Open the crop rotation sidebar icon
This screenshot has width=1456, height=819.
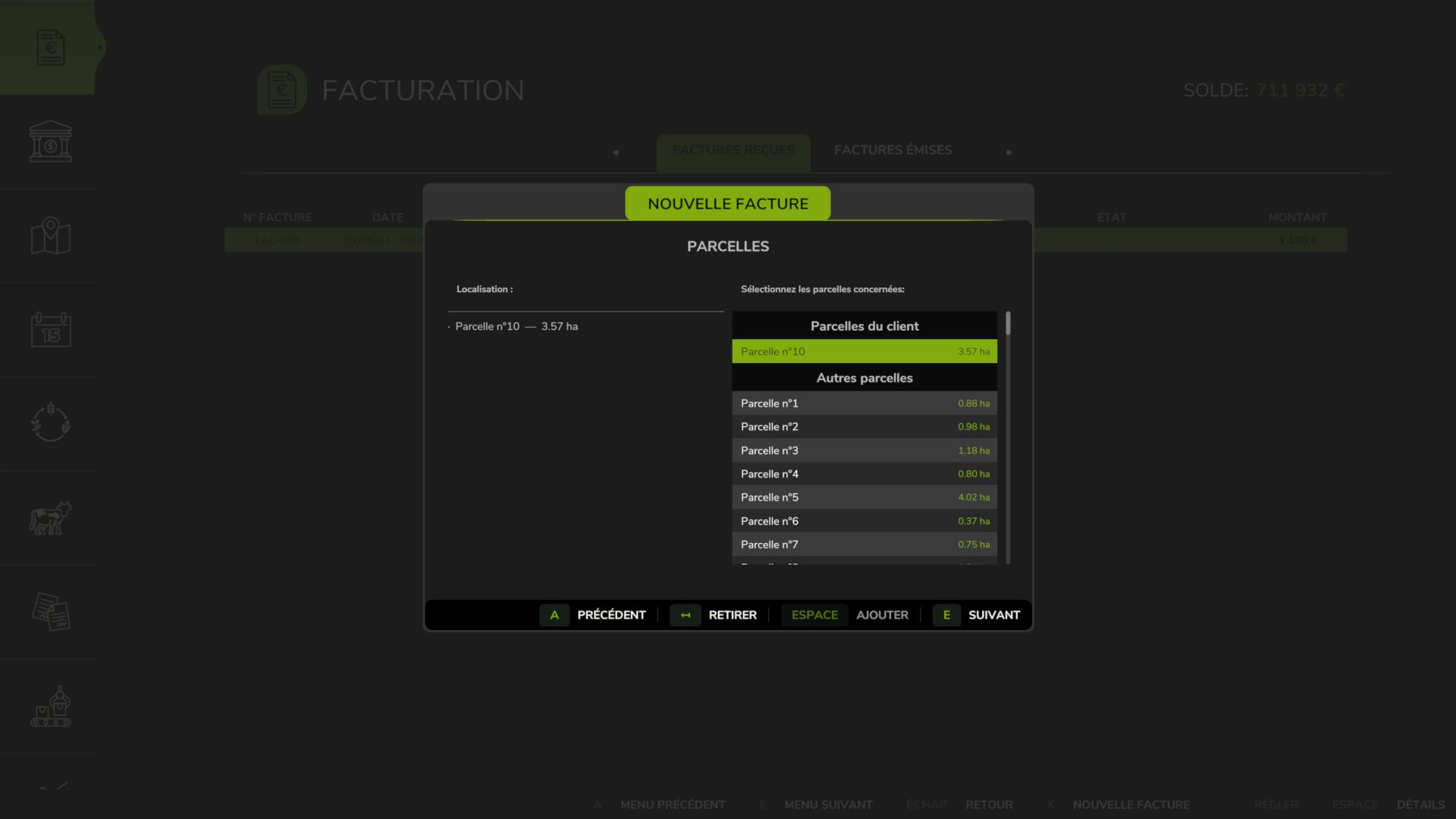(50, 422)
